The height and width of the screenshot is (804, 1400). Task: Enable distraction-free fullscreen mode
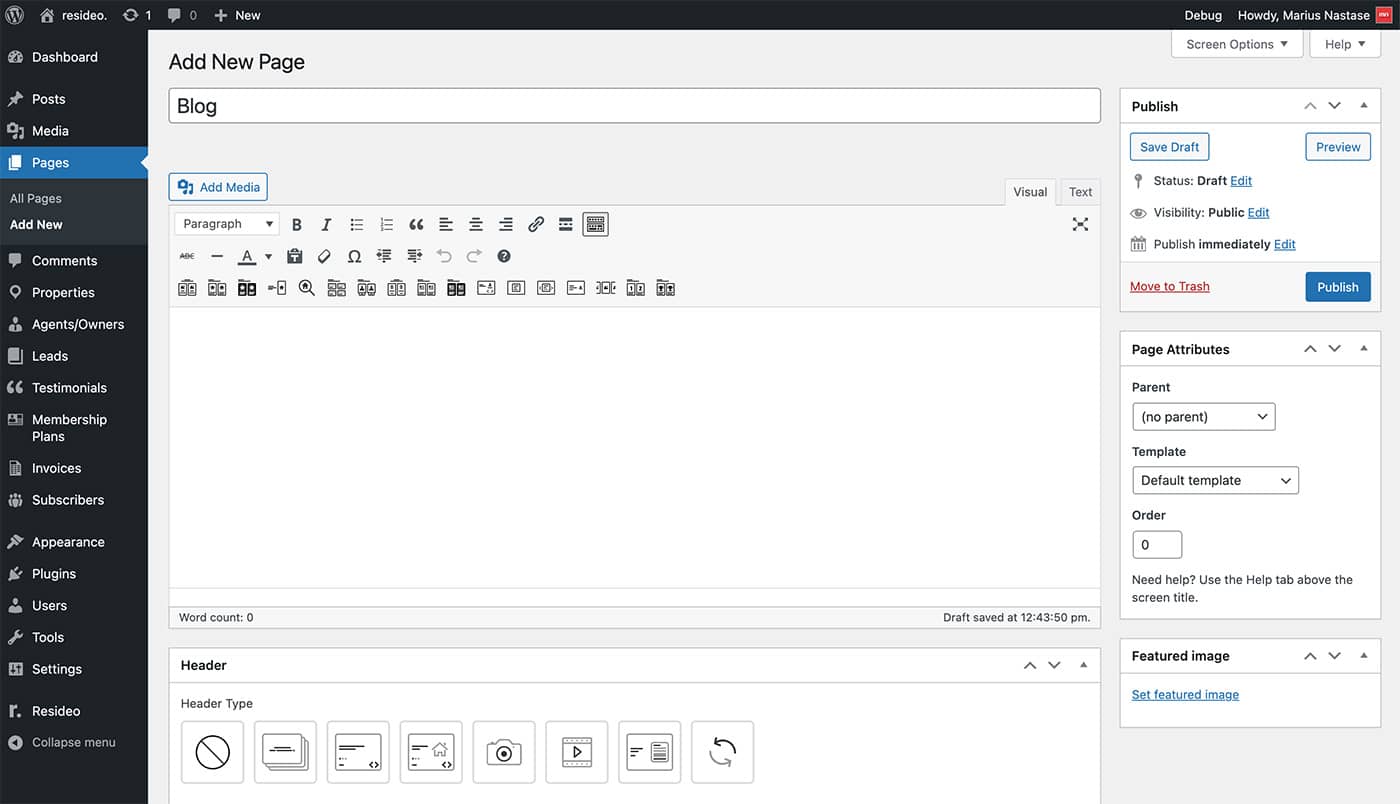[1080, 225]
